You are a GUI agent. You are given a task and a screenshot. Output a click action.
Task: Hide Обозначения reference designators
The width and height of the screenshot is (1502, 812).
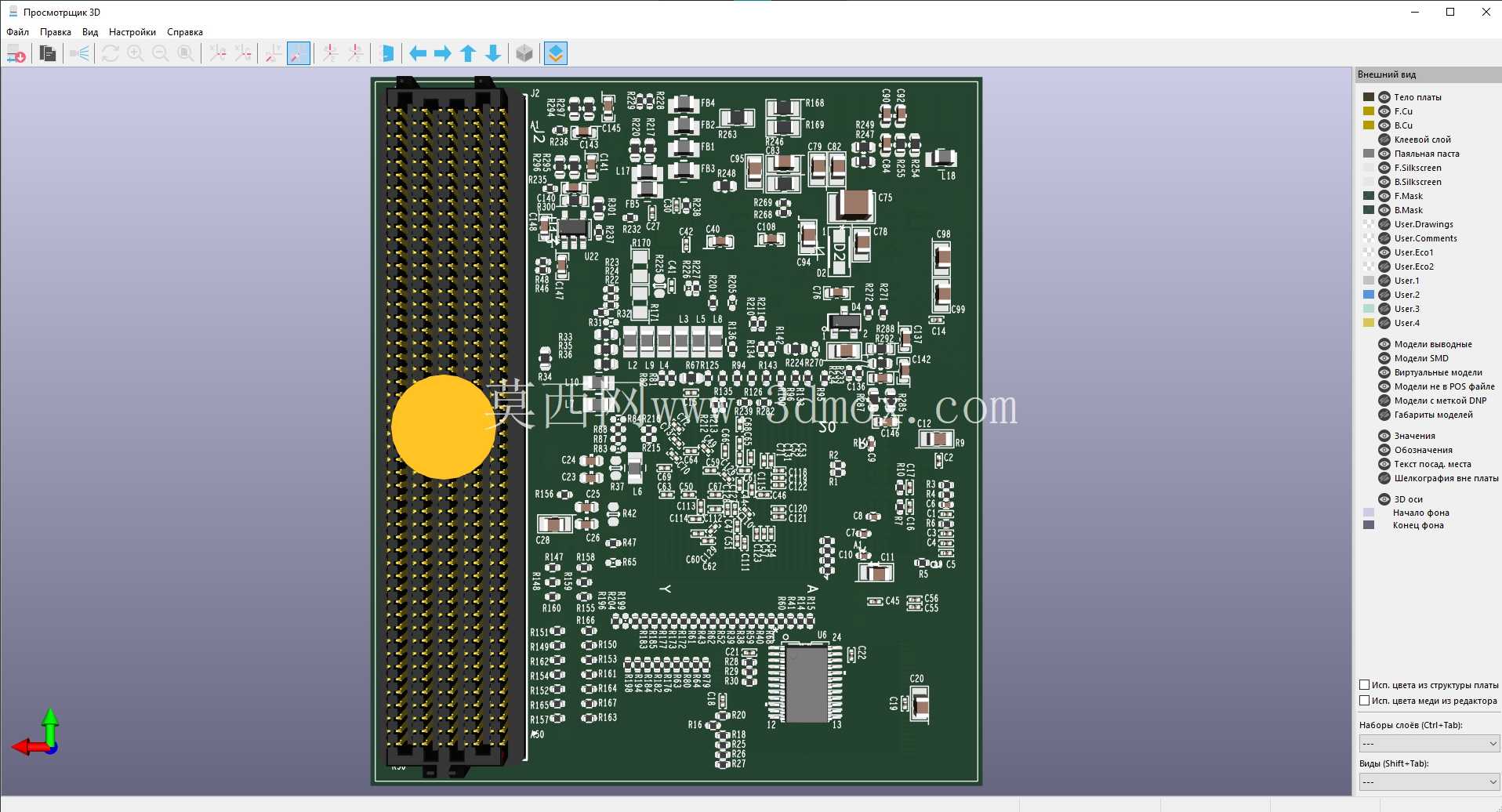coord(1384,450)
